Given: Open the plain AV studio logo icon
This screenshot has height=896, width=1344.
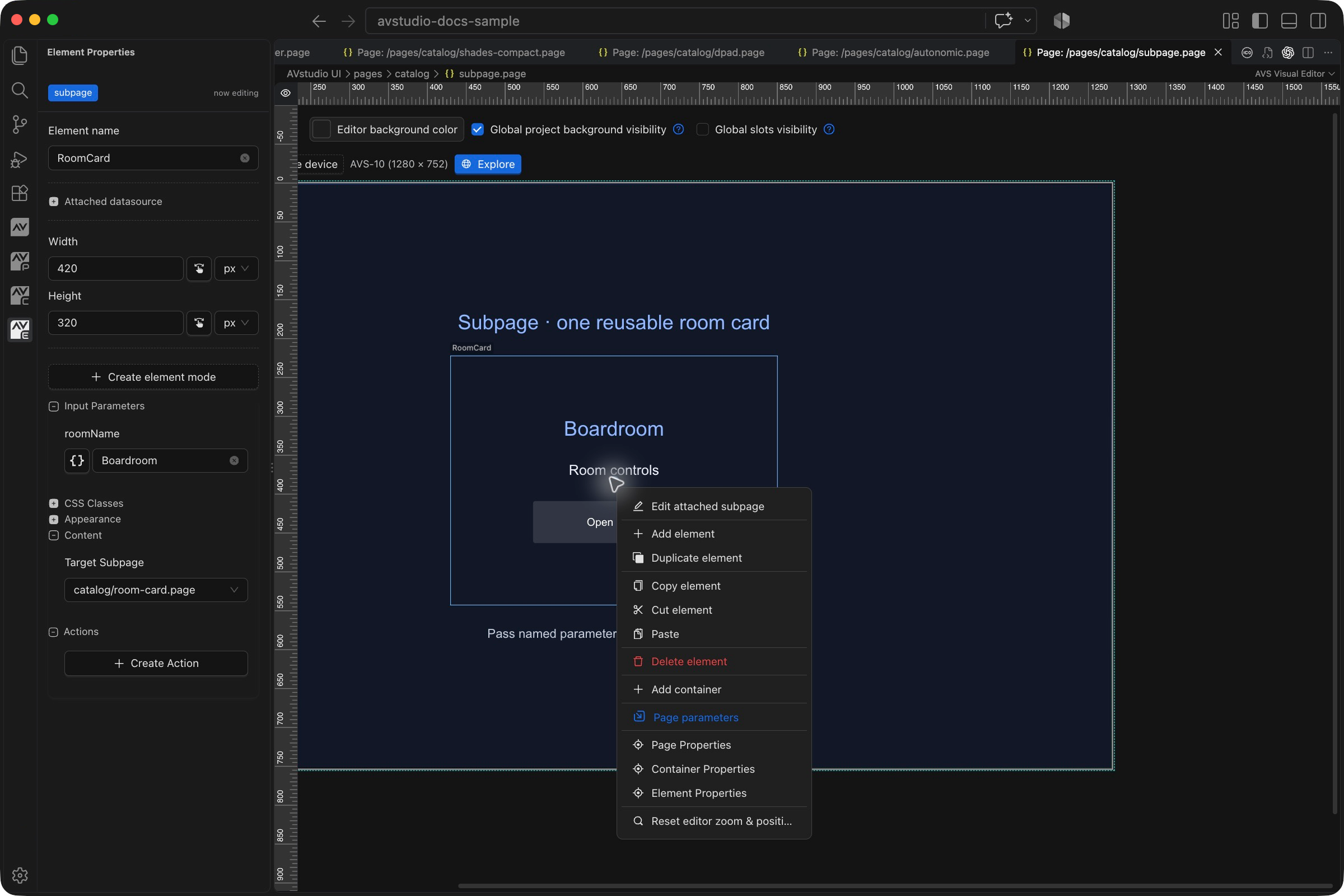Looking at the screenshot, I should [x=20, y=227].
